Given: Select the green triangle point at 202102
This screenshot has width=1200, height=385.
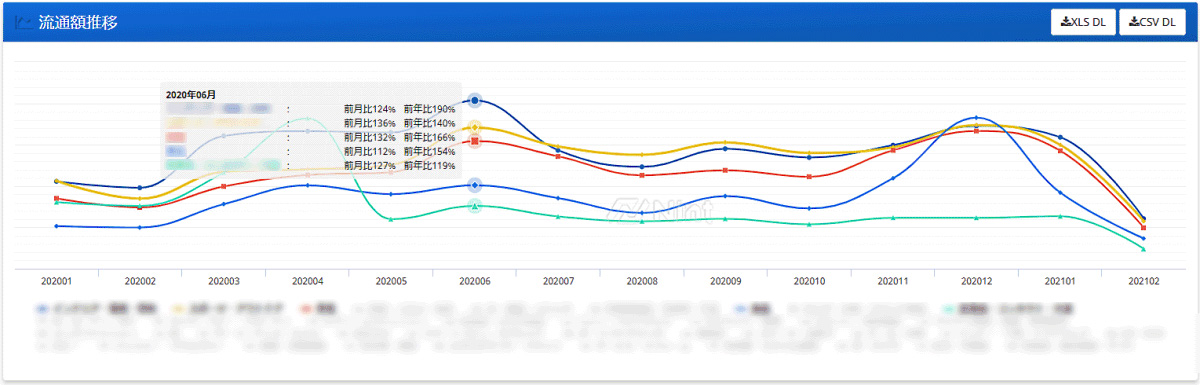Looking at the screenshot, I should (1143, 249).
